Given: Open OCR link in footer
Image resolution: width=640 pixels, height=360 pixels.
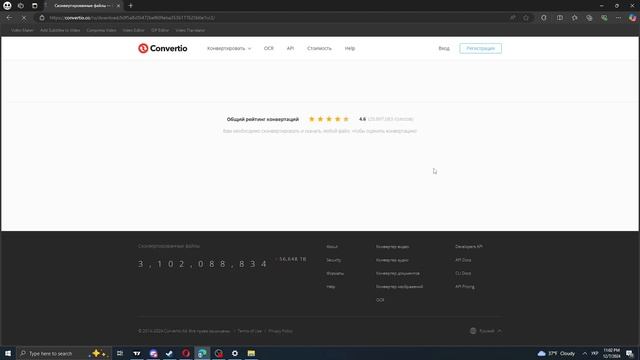Looking at the screenshot, I should coord(380,300).
